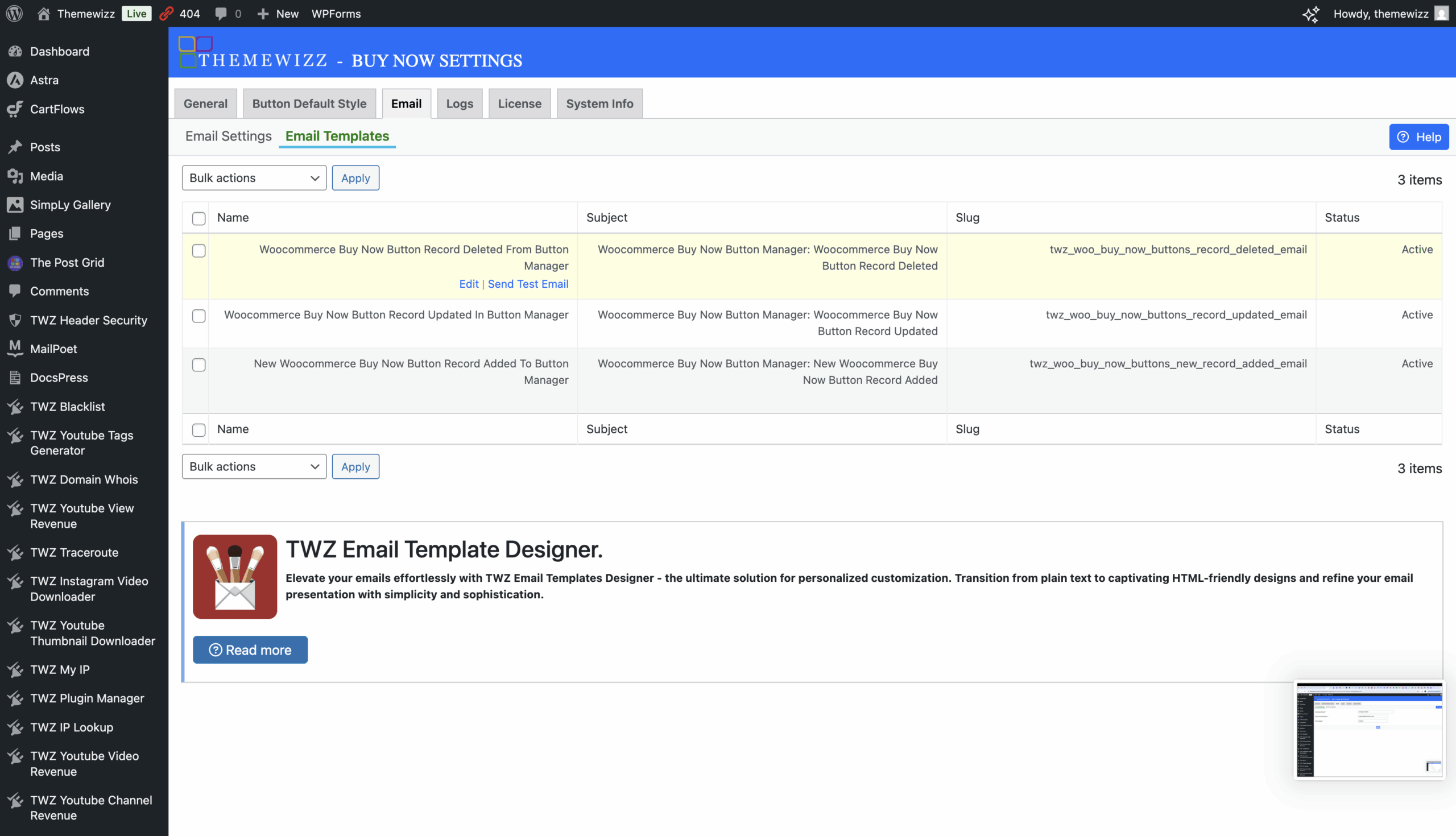
Task: Click the WordPress logo icon
Action: [x=14, y=13]
